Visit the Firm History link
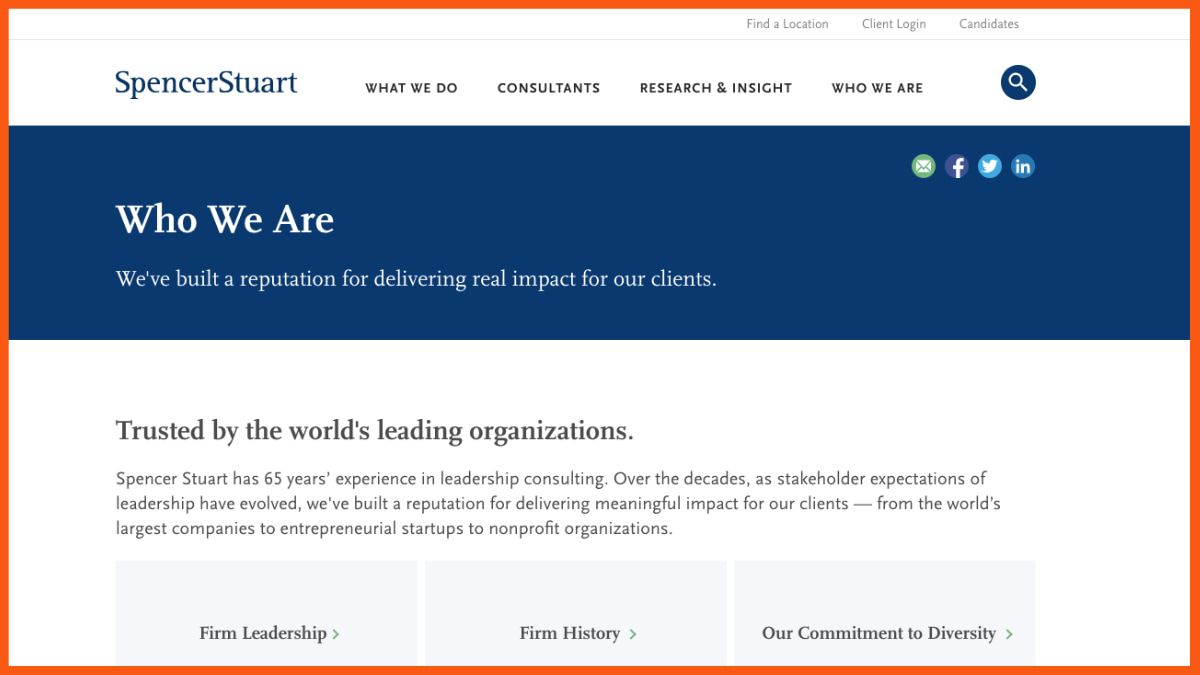The height and width of the screenshot is (675, 1200). (569, 633)
